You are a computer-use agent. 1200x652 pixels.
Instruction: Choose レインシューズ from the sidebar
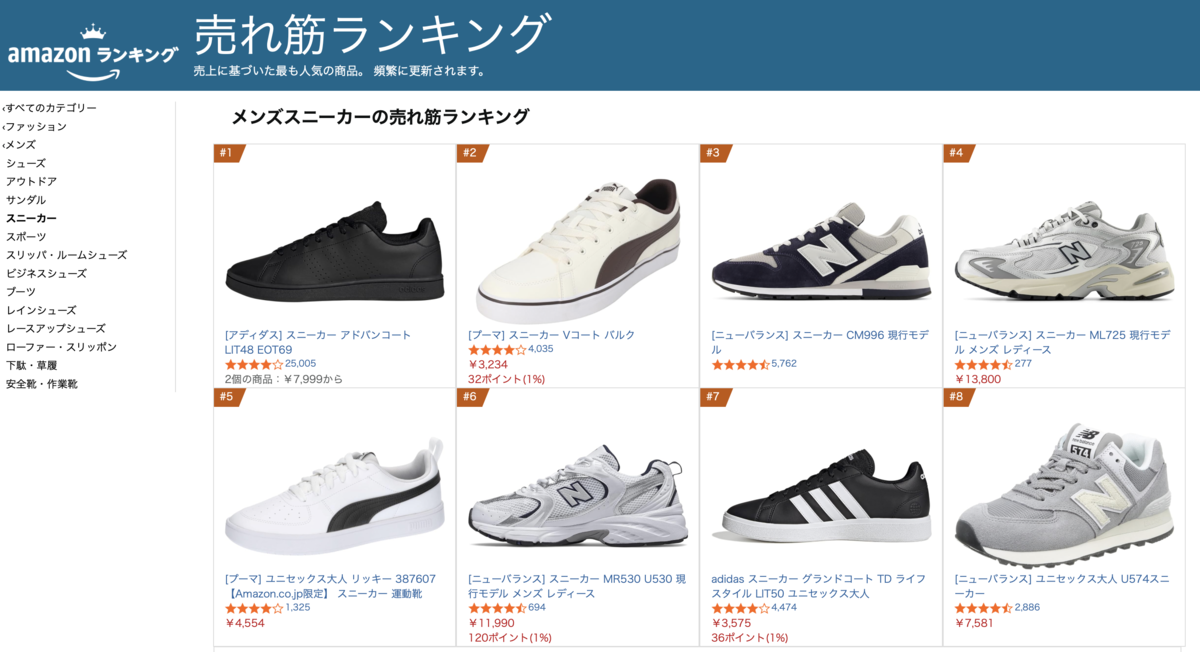click(x=41, y=310)
